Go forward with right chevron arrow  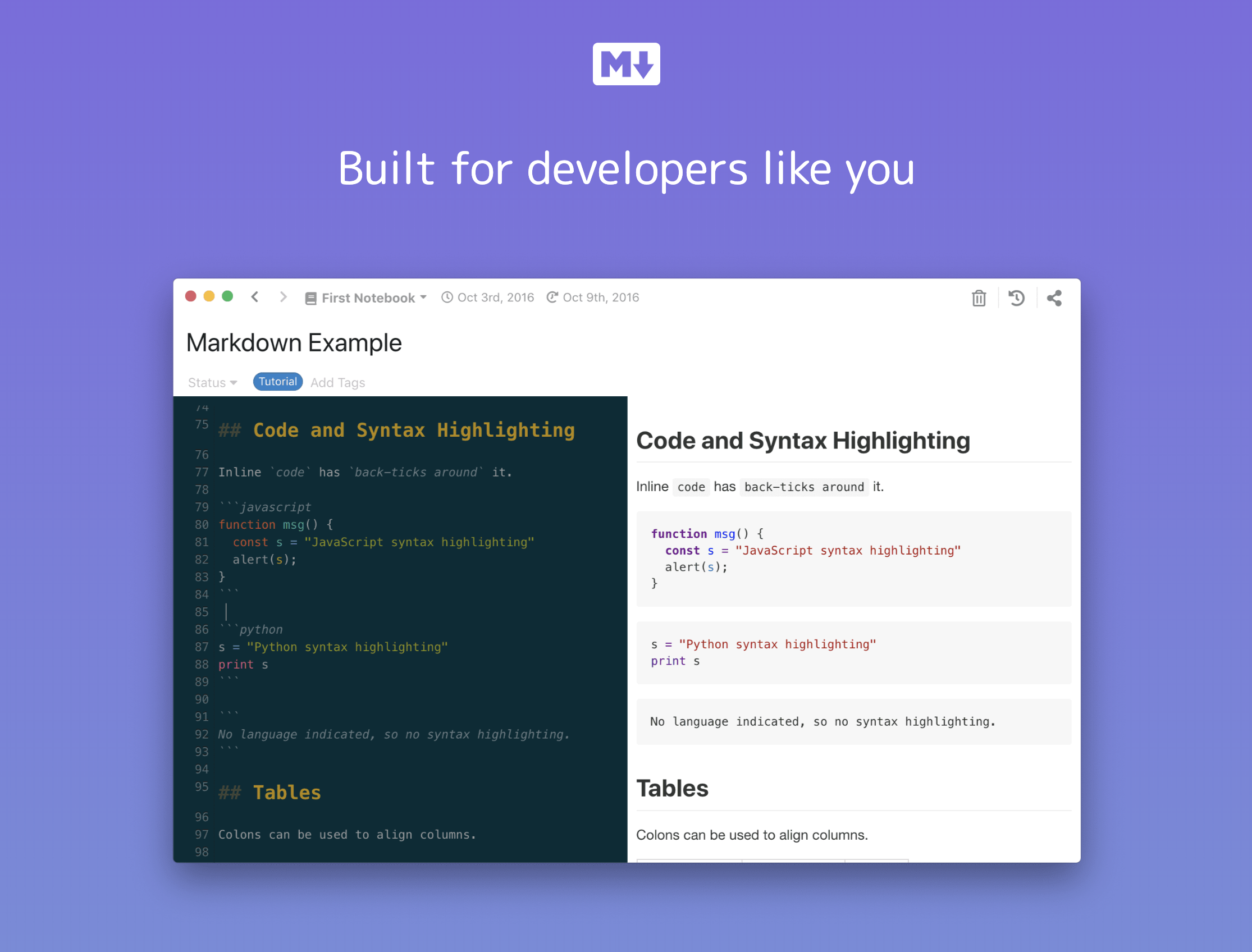point(284,297)
